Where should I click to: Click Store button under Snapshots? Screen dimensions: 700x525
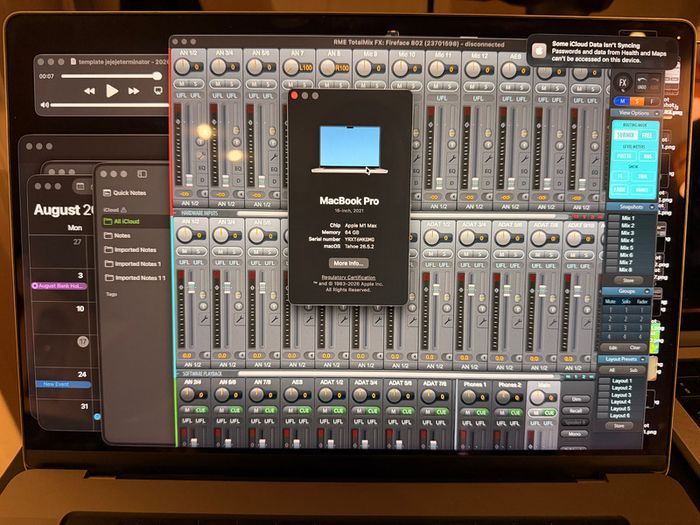(x=628, y=280)
